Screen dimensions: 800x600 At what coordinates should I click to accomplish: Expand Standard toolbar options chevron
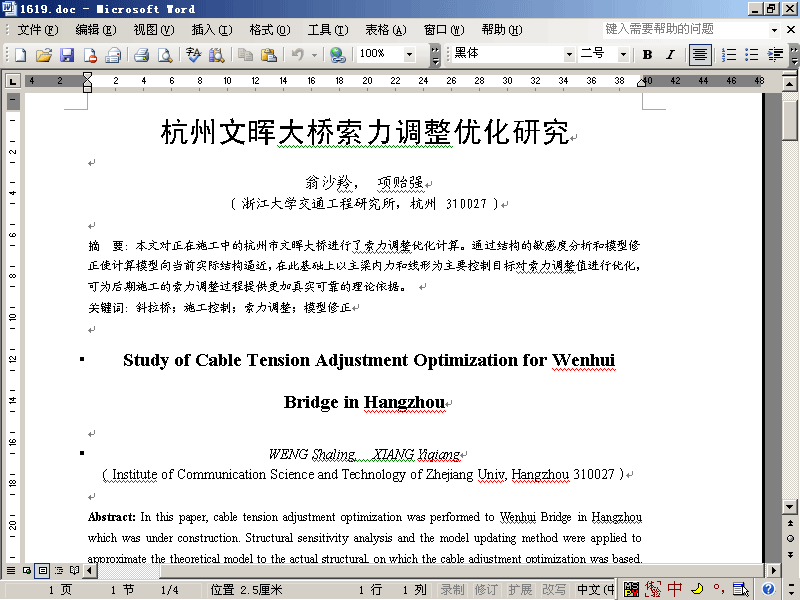click(435, 54)
